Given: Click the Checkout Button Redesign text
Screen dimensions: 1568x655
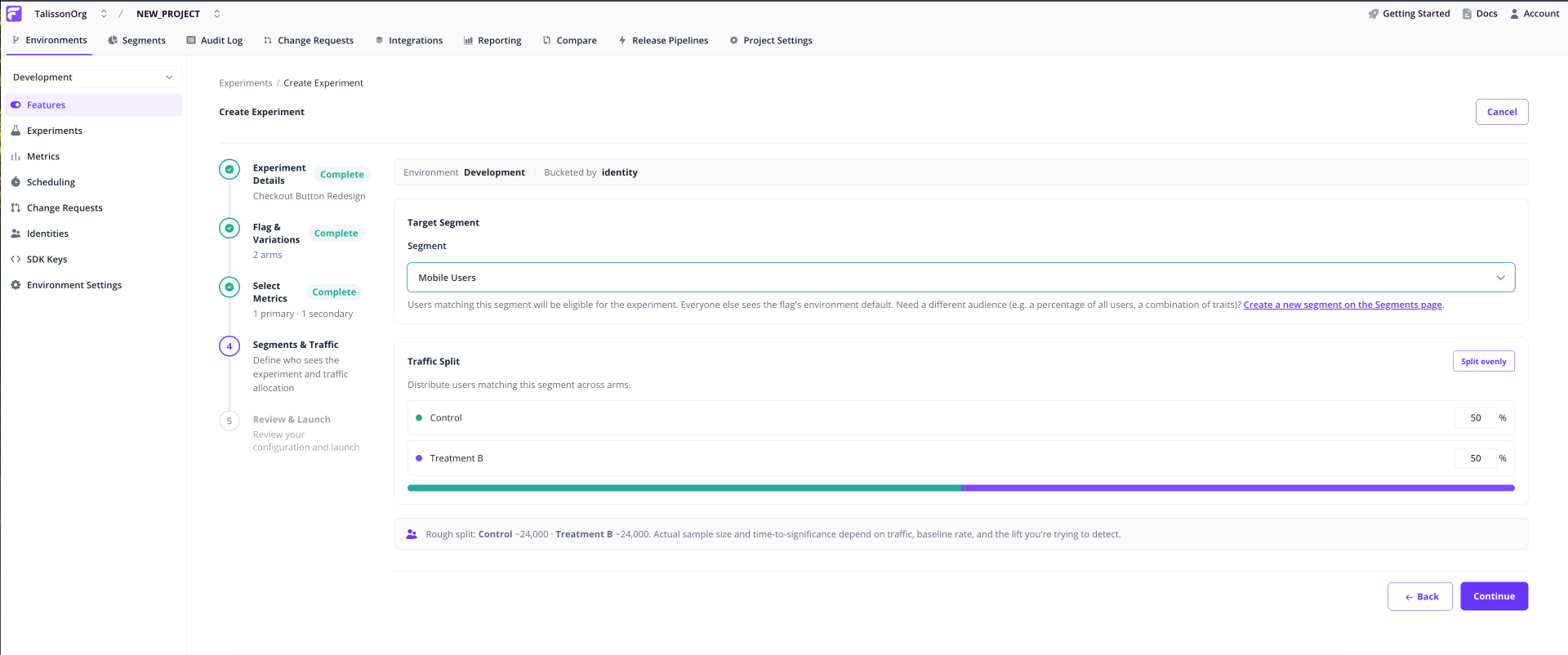Looking at the screenshot, I should [x=310, y=196].
